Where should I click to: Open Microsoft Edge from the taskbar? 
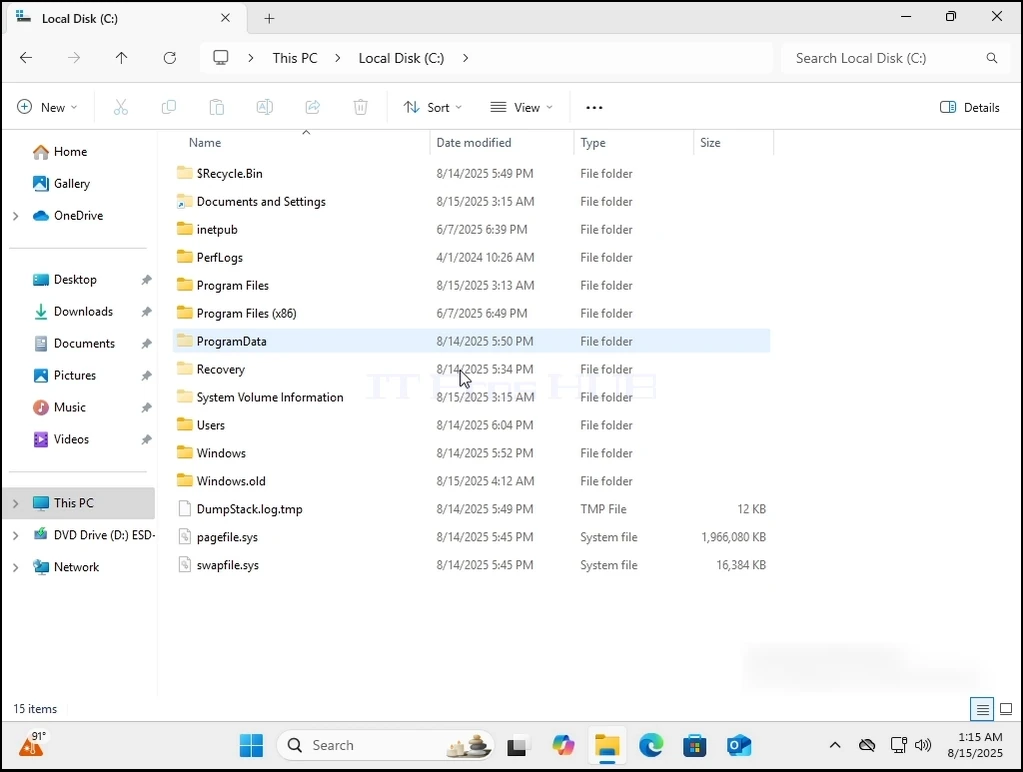pyautogui.click(x=651, y=745)
